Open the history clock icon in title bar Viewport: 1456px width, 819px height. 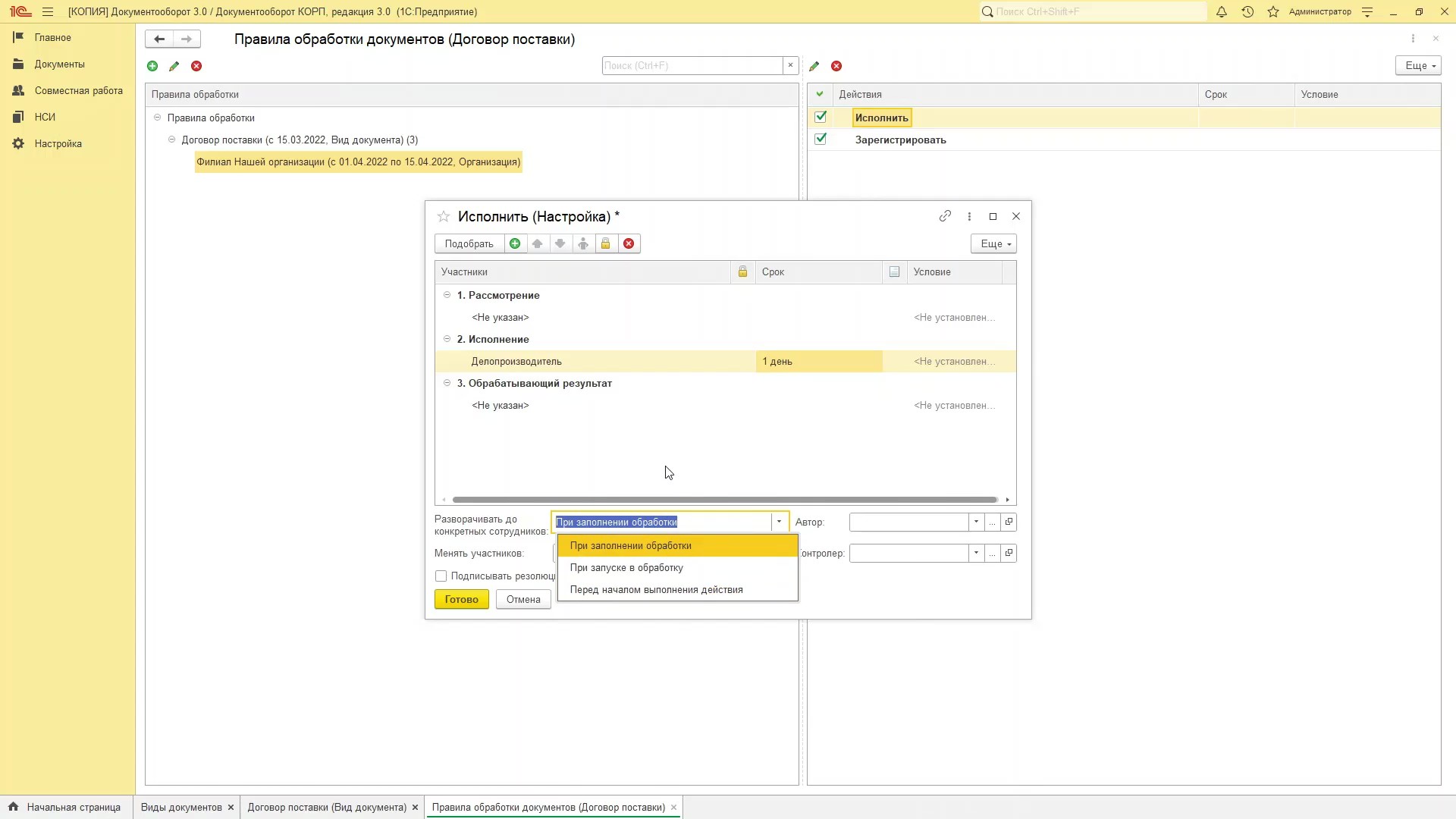click(x=1247, y=11)
